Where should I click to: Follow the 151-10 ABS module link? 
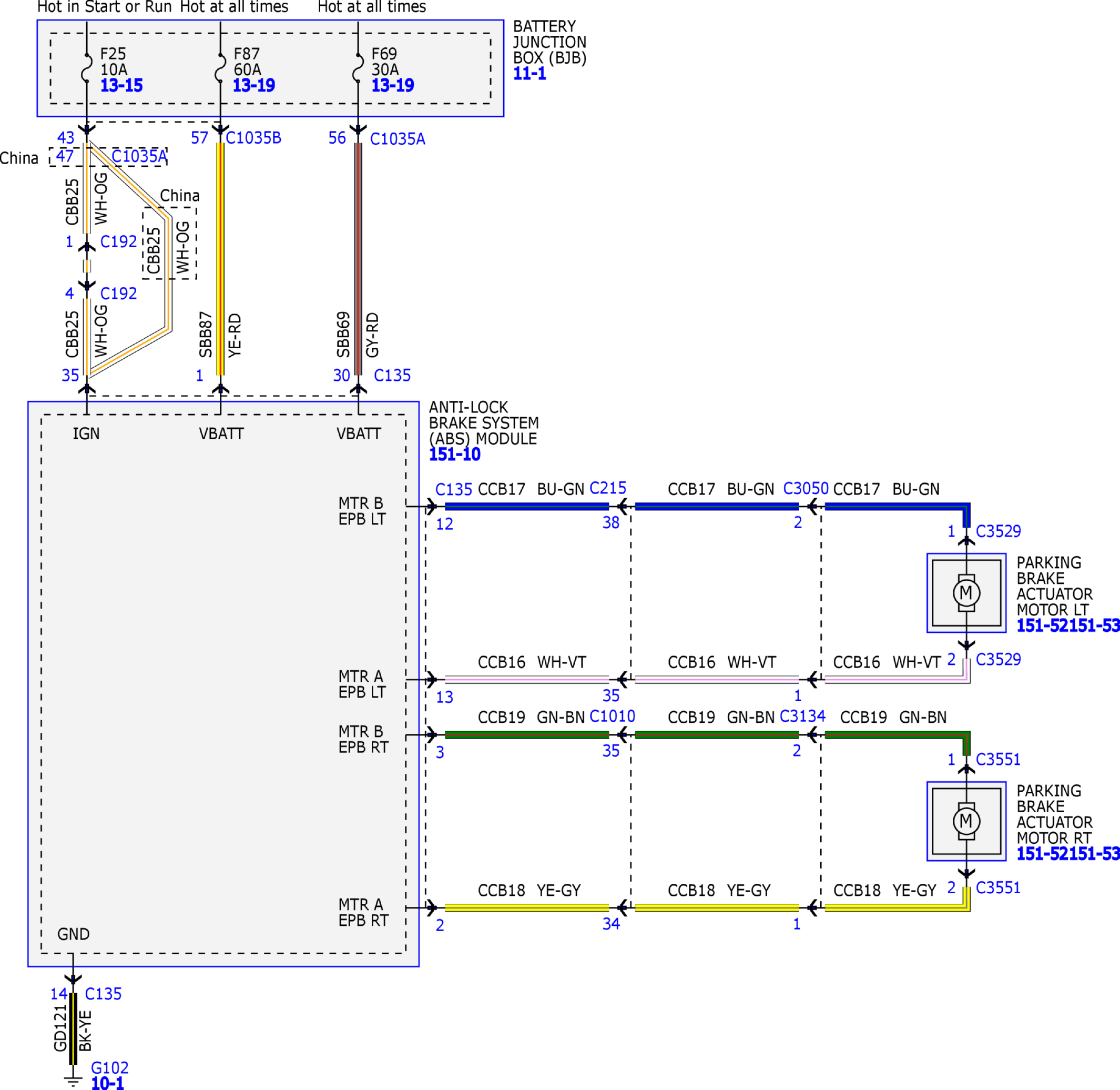click(454, 455)
